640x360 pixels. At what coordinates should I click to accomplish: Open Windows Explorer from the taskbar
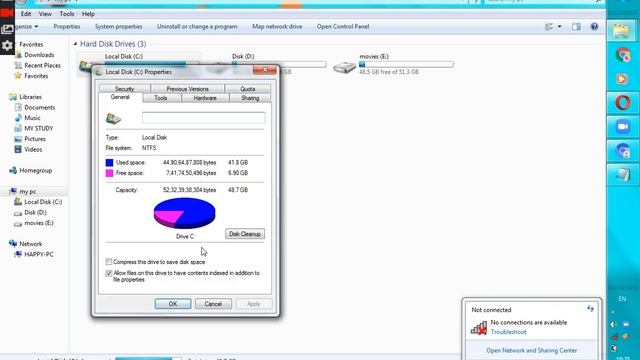(621, 31)
